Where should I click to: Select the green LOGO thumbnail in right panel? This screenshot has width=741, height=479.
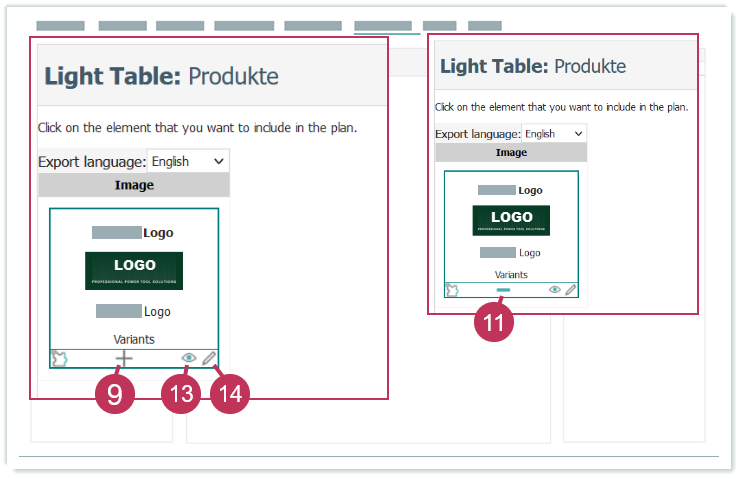(511, 220)
